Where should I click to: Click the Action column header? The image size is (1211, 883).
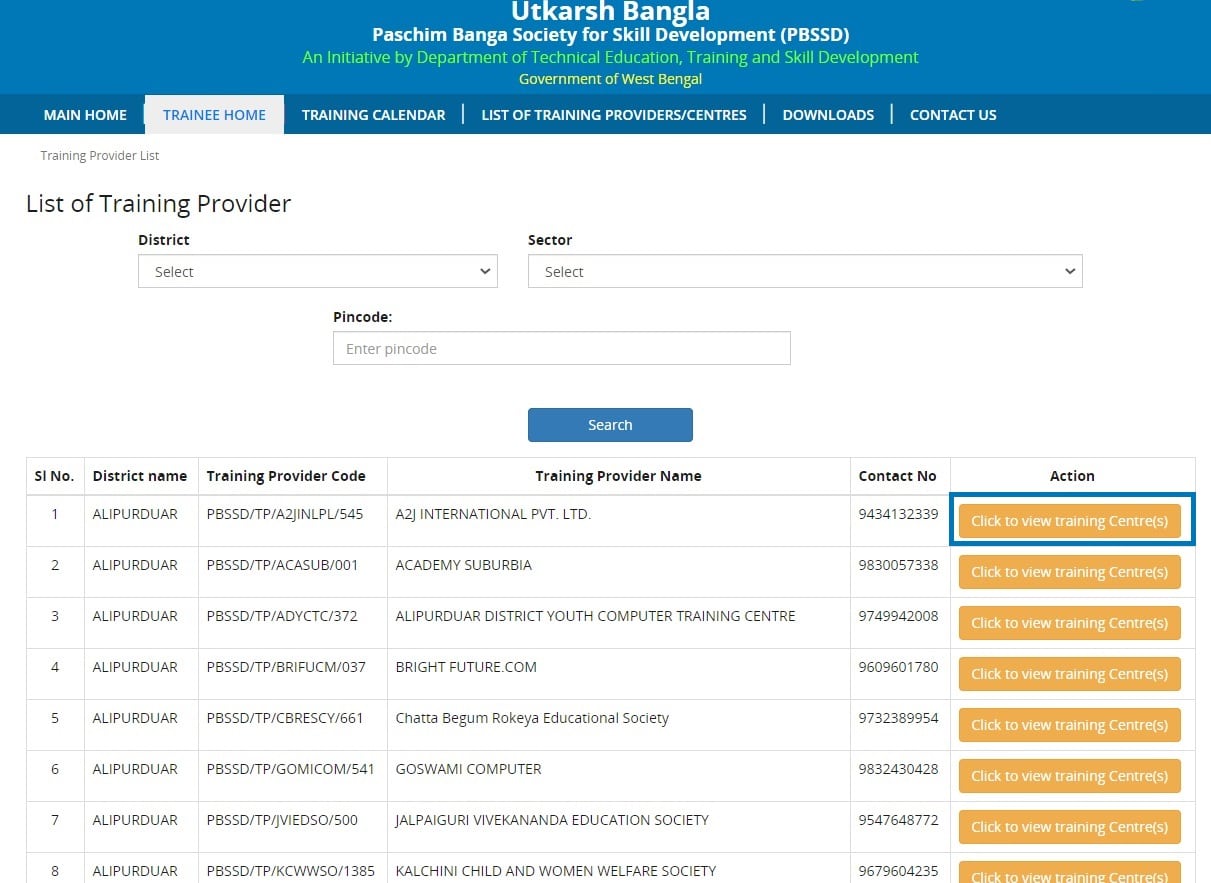(x=1072, y=476)
